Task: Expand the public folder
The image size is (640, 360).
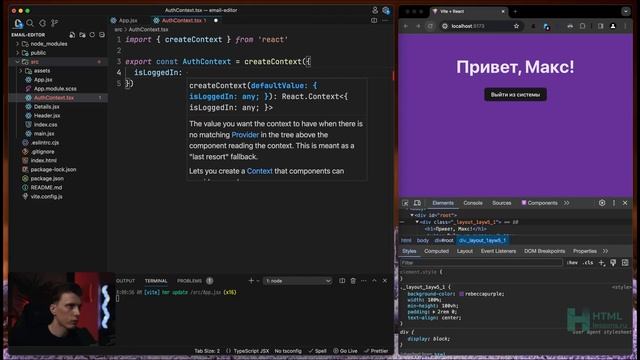Action: coord(18,53)
